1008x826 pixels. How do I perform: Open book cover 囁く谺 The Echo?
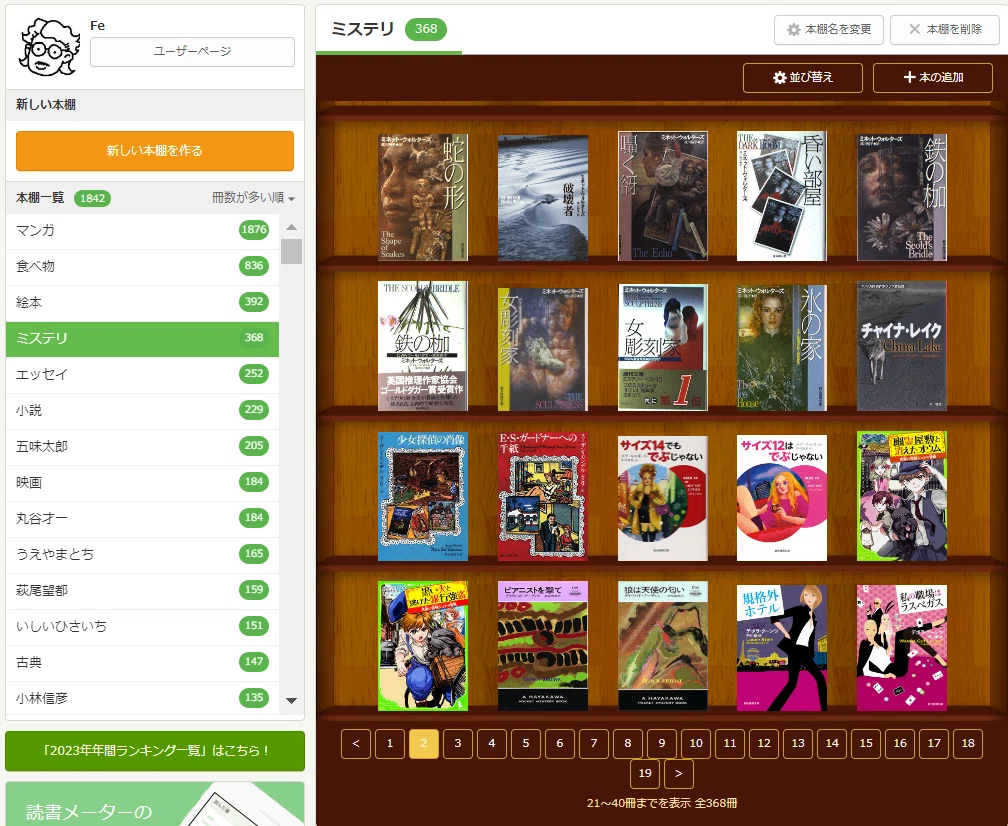(663, 196)
